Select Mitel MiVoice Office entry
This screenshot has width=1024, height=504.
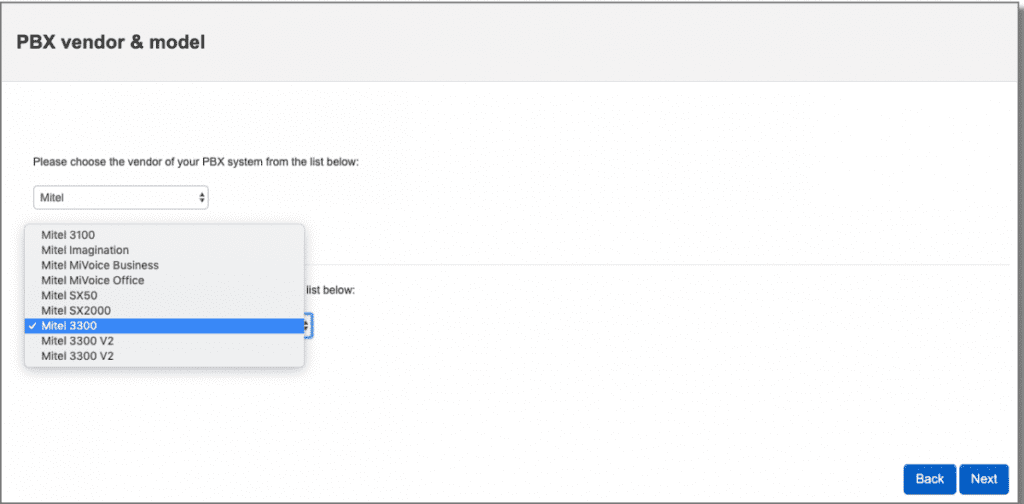pyautogui.click(x=92, y=280)
